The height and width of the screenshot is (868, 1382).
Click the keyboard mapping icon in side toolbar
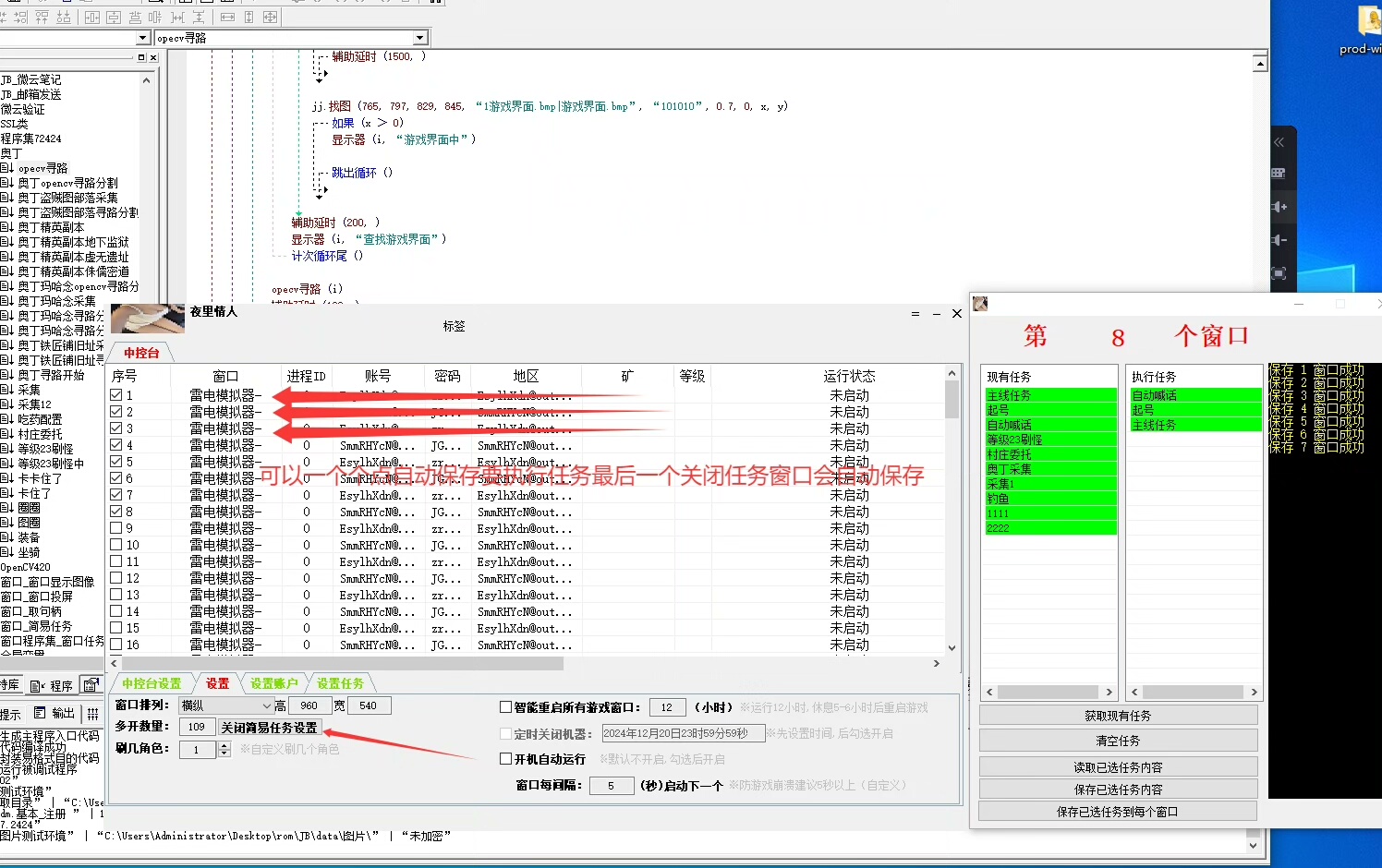(1279, 174)
